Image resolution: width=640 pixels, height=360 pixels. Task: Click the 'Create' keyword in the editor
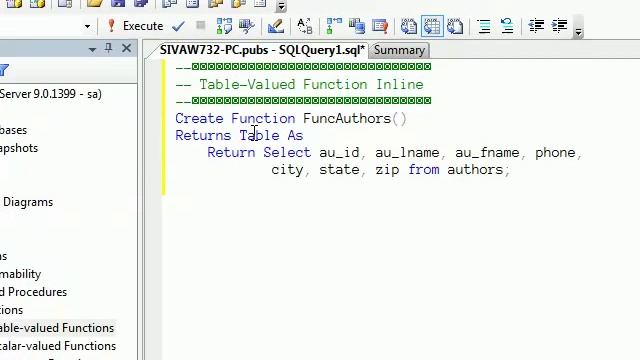(199, 118)
